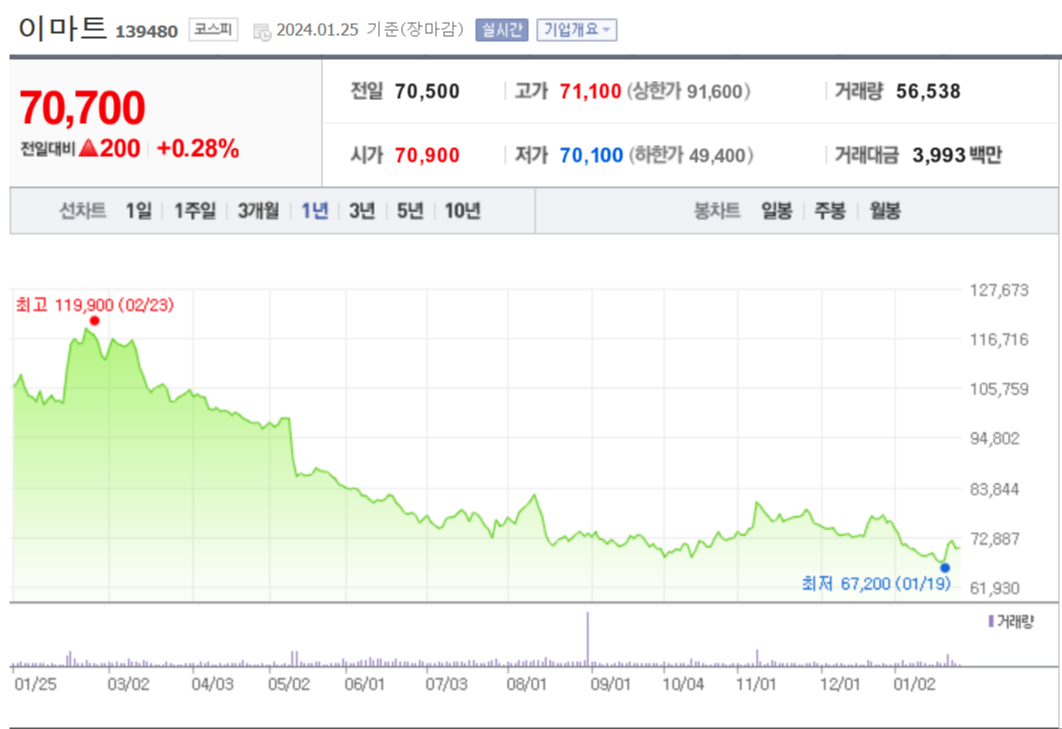The image size is (1062, 729).
Task: Click the low price value 70,100
Action: 591,156
